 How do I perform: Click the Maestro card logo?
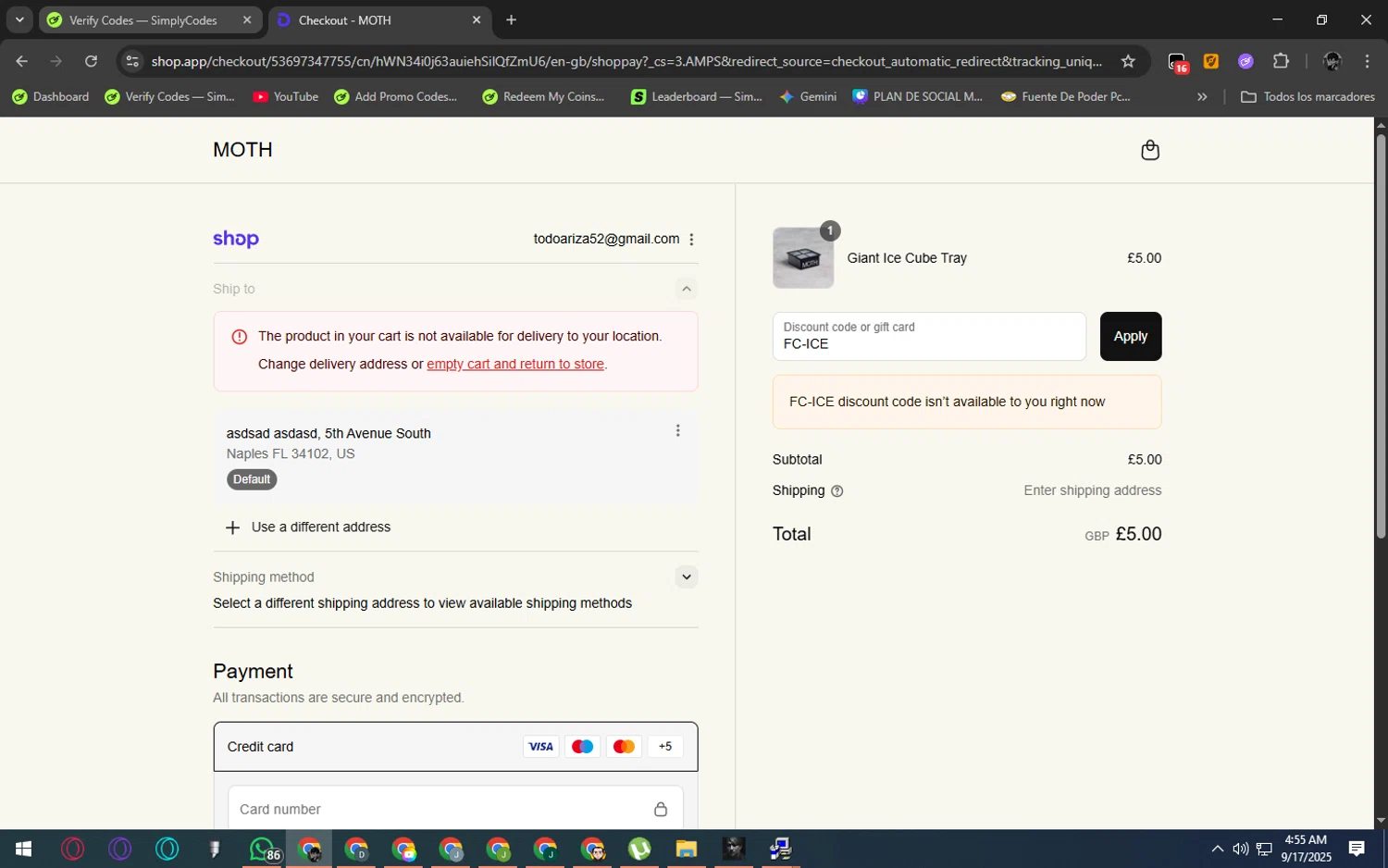pyautogui.click(x=582, y=747)
